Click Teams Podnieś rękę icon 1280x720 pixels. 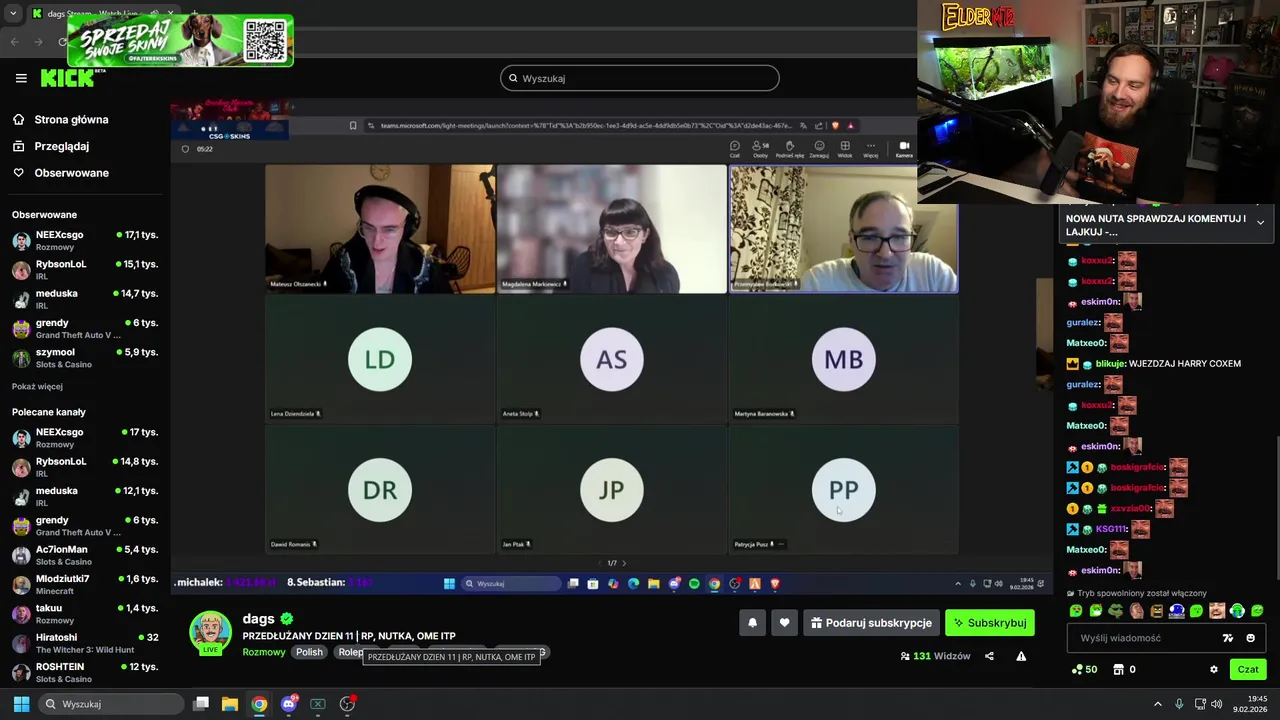pyautogui.click(x=789, y=148)
